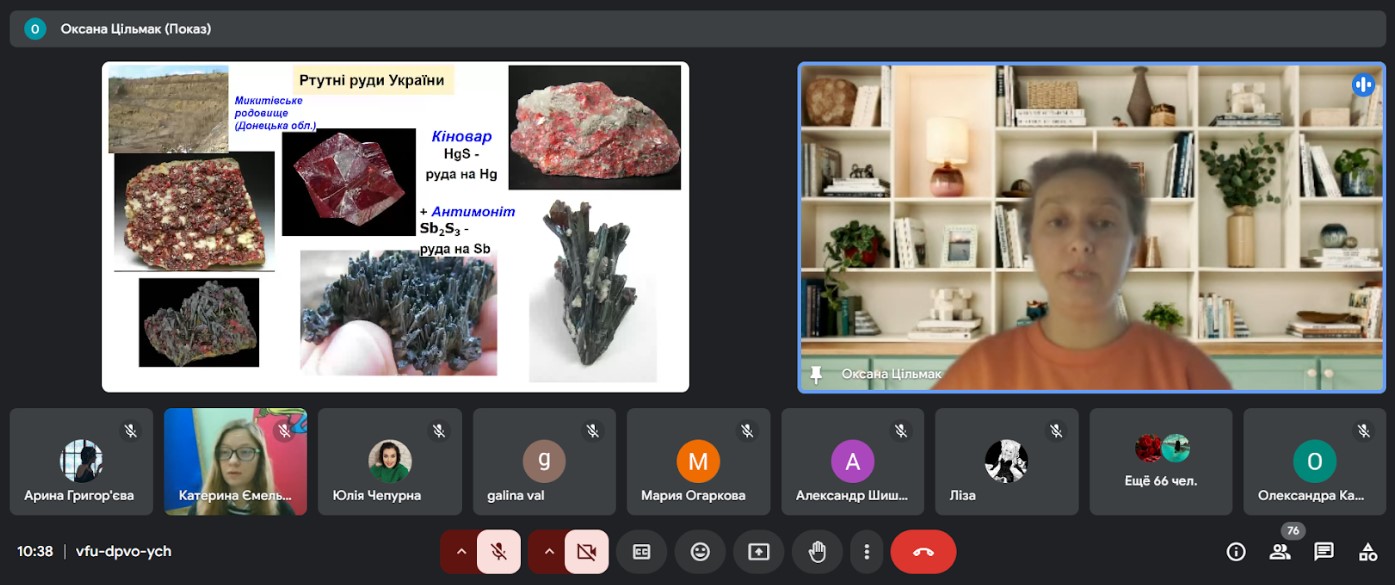Open the three-dot more options menu

point(867,552)
